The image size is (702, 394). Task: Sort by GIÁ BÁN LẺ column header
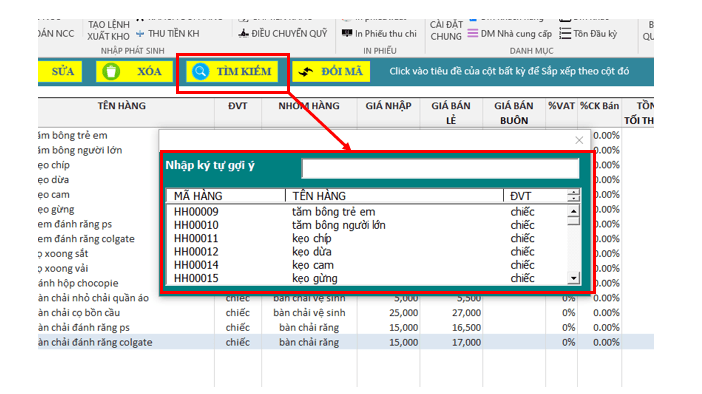pyautogui.click(x=451, y=113)
